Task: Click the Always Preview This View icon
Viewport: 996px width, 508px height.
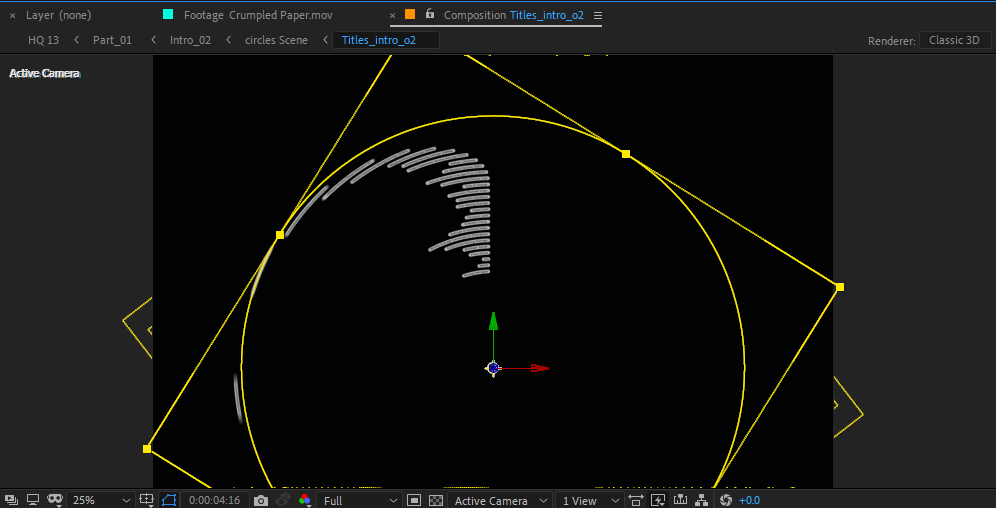Action: click(x=11, y=500)
